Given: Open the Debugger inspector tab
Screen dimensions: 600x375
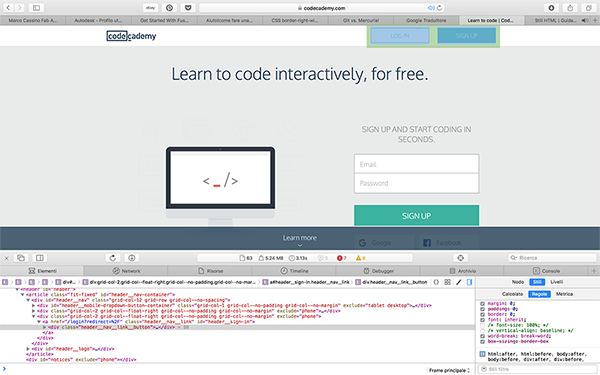Looking at the screenshot, I should point(378,271).
